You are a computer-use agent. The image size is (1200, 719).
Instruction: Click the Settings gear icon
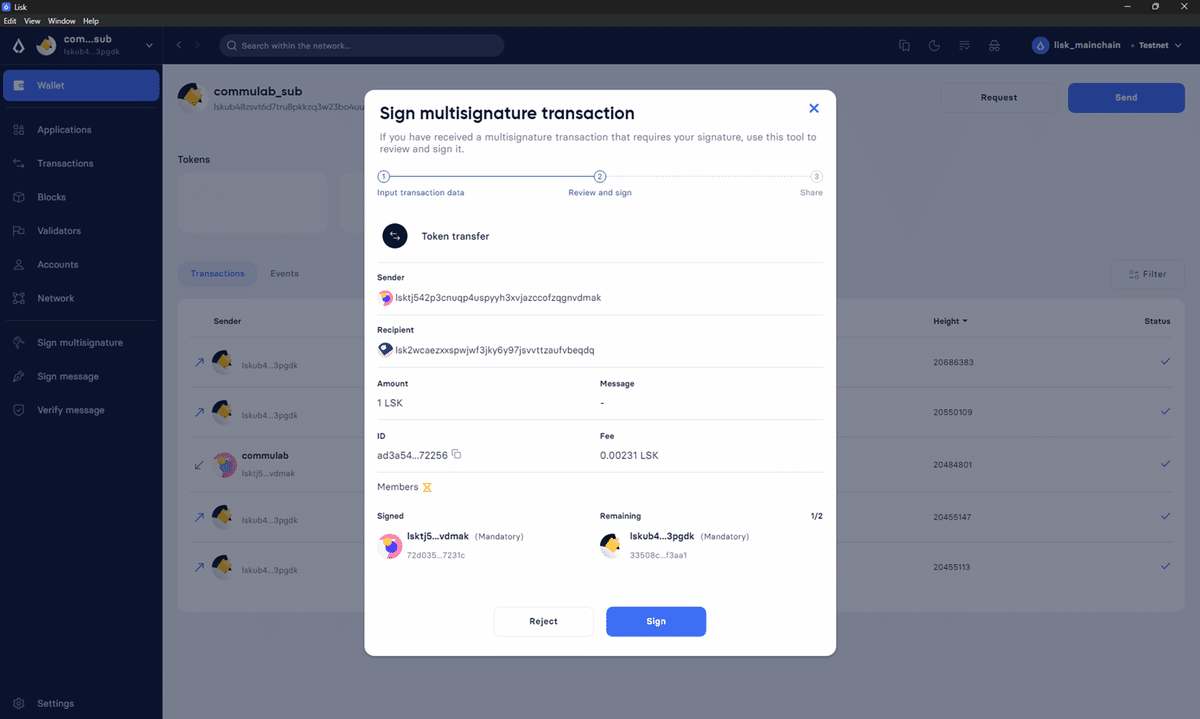[x=18, y=703]
